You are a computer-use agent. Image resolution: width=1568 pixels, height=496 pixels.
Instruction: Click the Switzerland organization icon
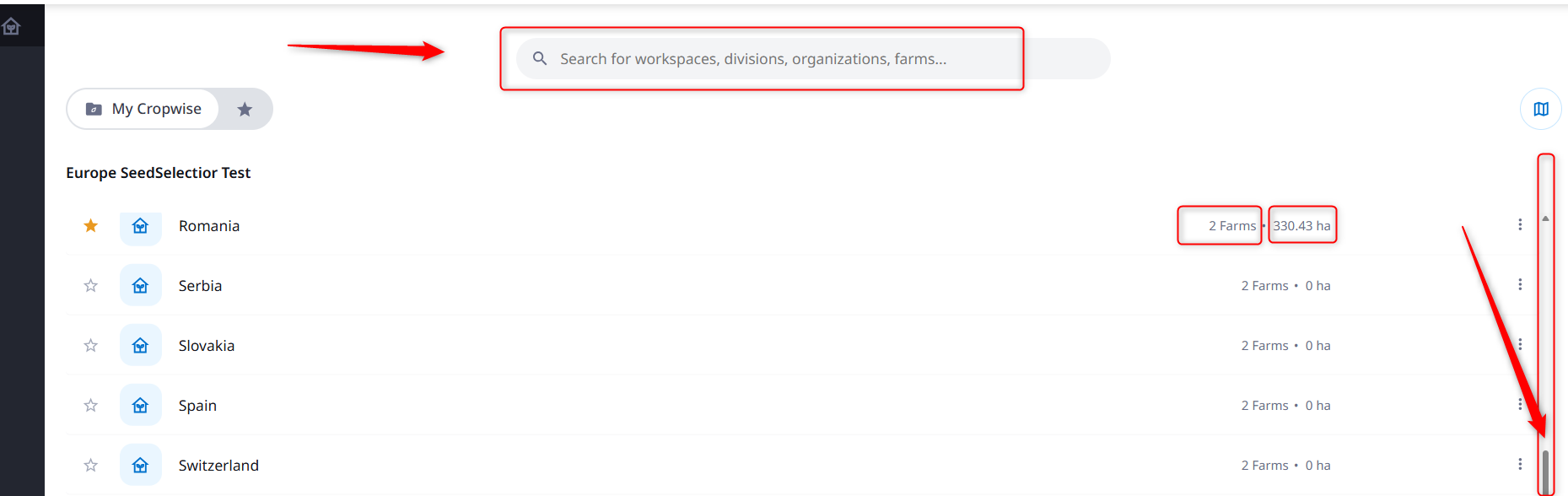tap(141, 466)
